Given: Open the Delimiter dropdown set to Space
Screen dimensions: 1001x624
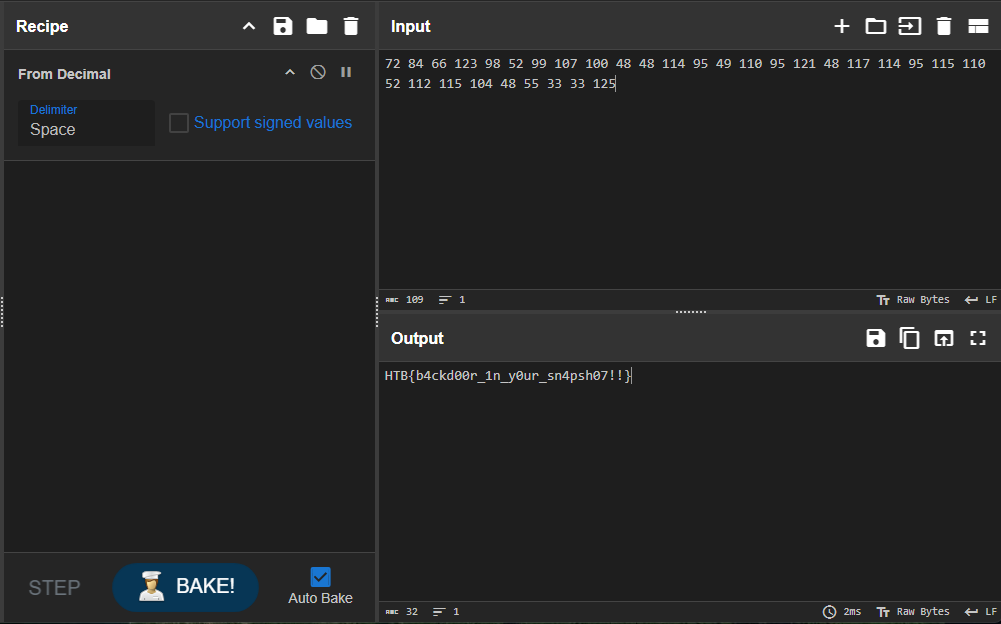Looking at the screenshot, I should pos(87,123).
